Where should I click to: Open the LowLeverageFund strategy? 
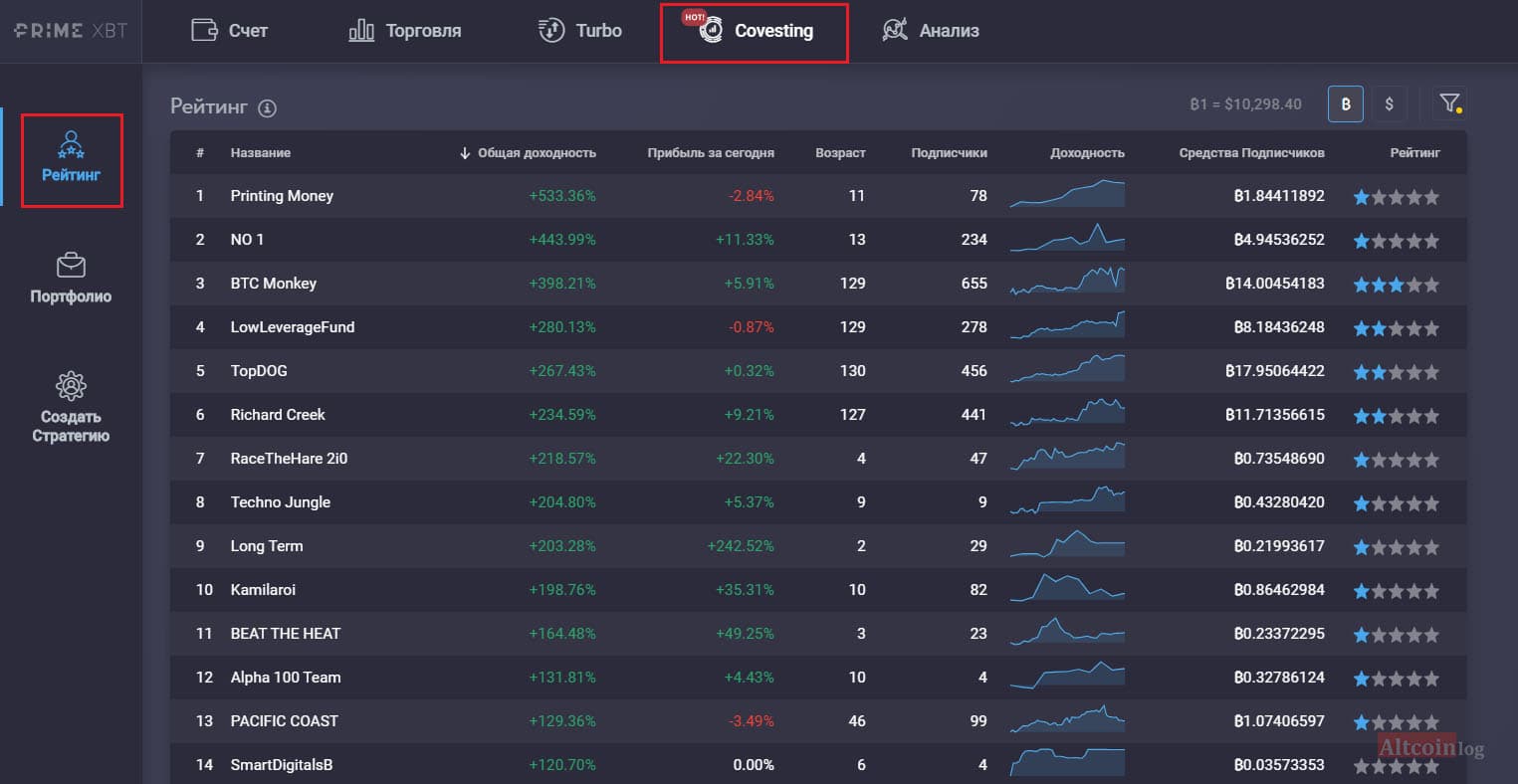(x=292, y=327)
